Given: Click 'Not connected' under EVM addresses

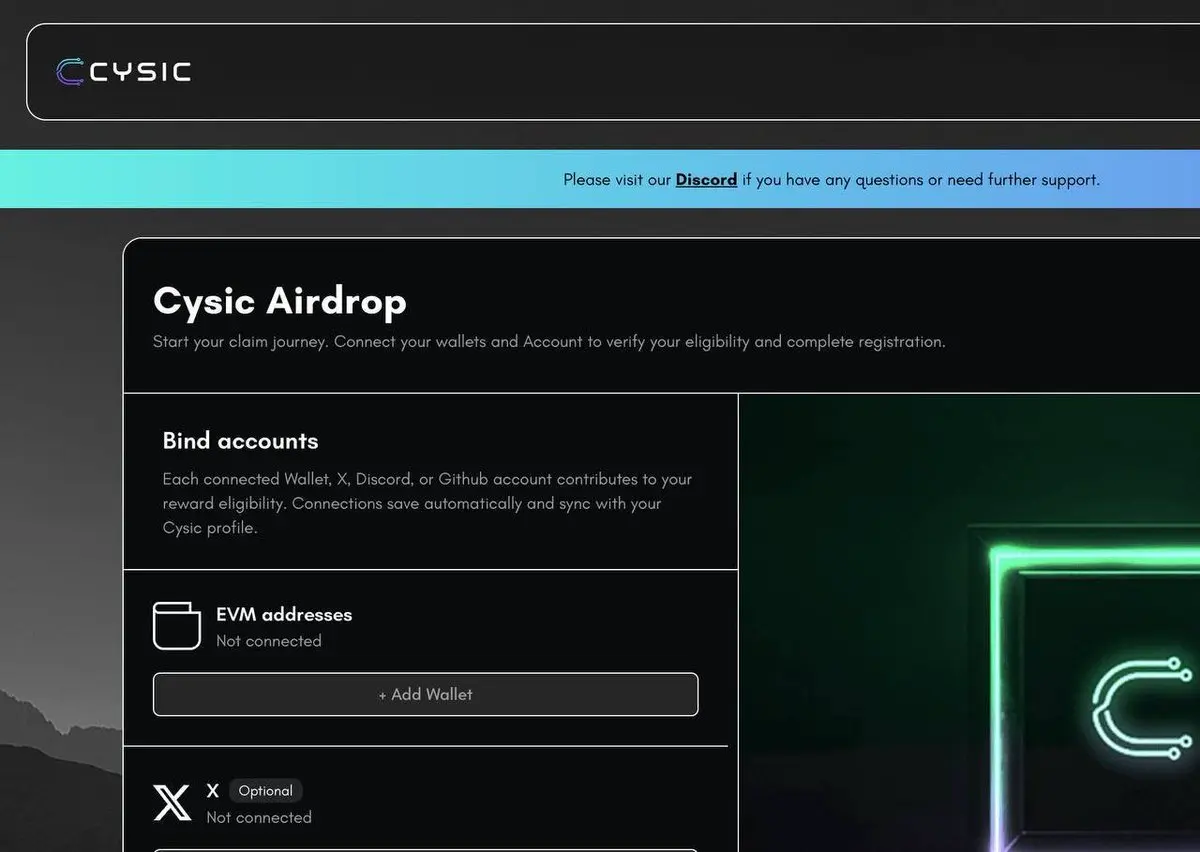Looking at the screenshot, I should coord(269,641).
